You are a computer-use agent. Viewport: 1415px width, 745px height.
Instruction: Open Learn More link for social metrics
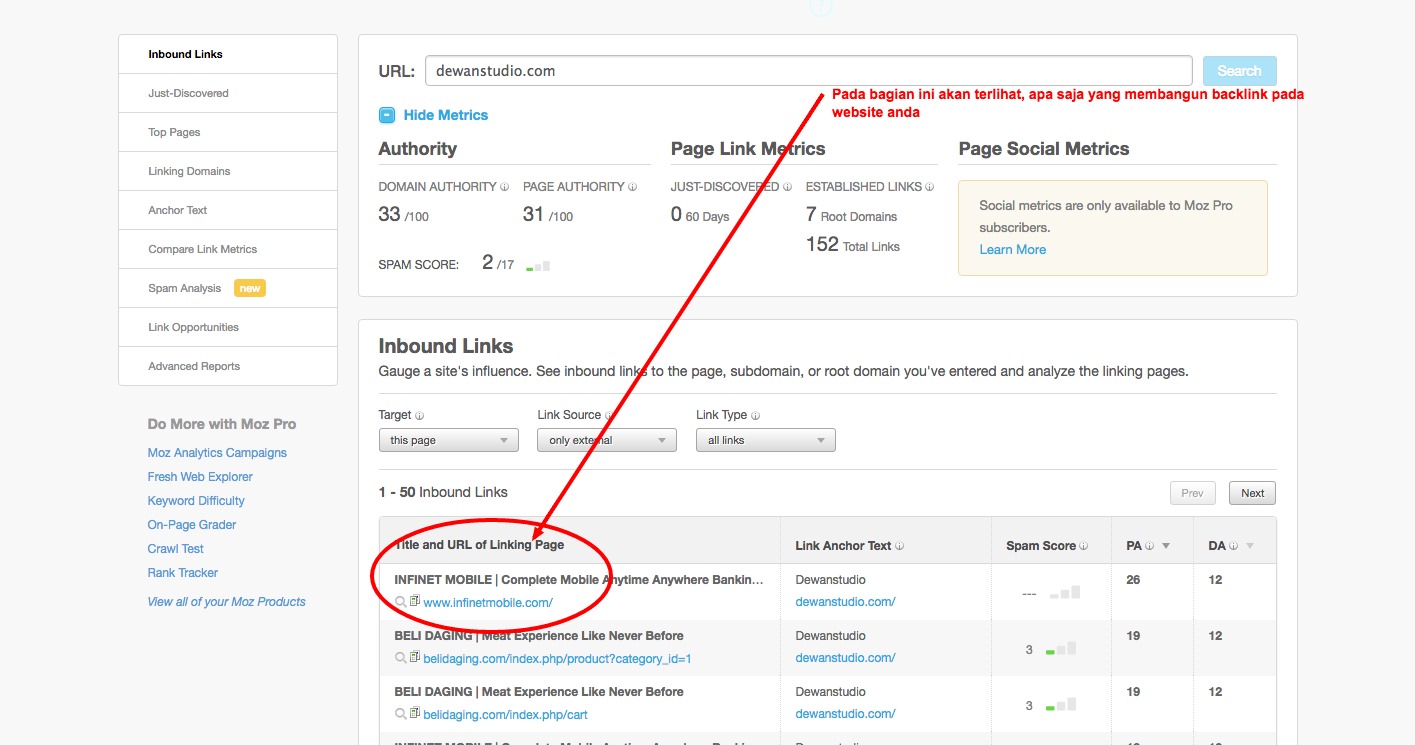tap(1013, 250)
